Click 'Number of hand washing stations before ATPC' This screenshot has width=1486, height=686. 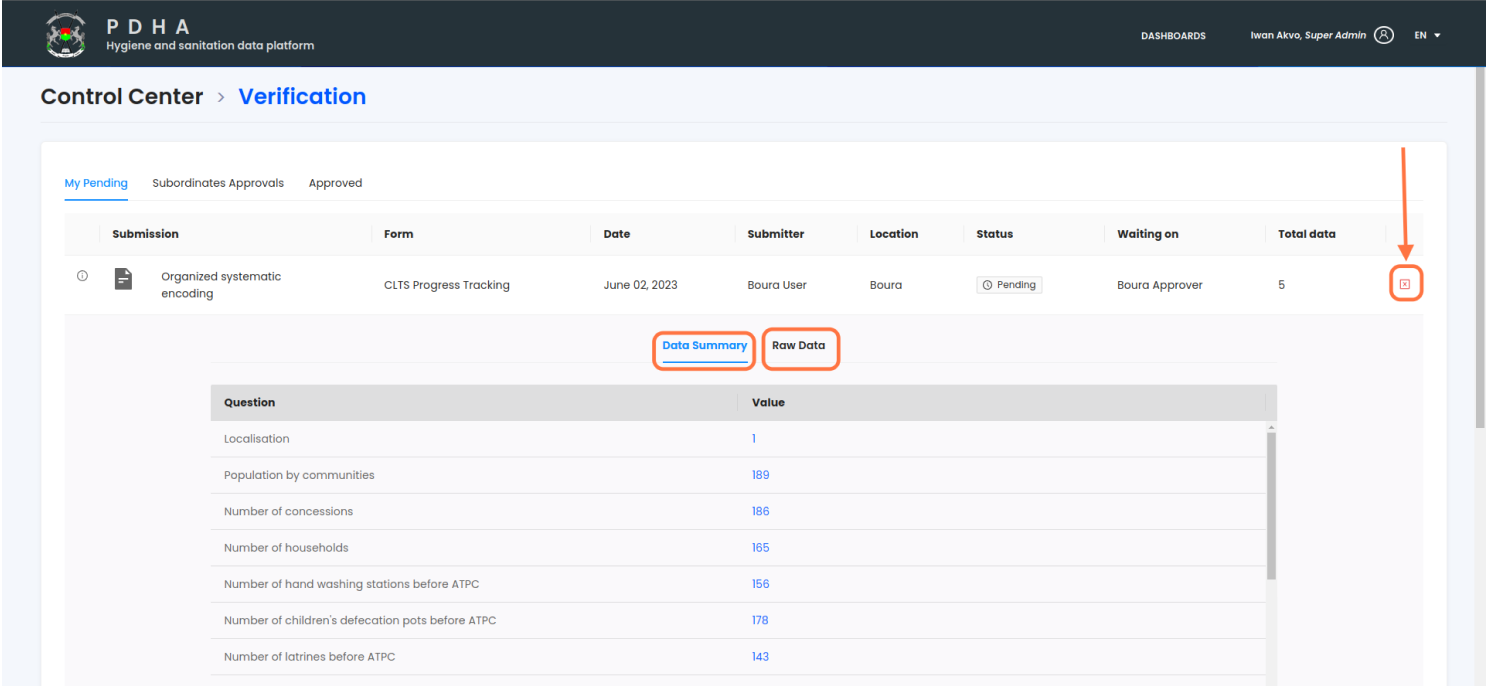pyautogui.click(x=352, y=584)
